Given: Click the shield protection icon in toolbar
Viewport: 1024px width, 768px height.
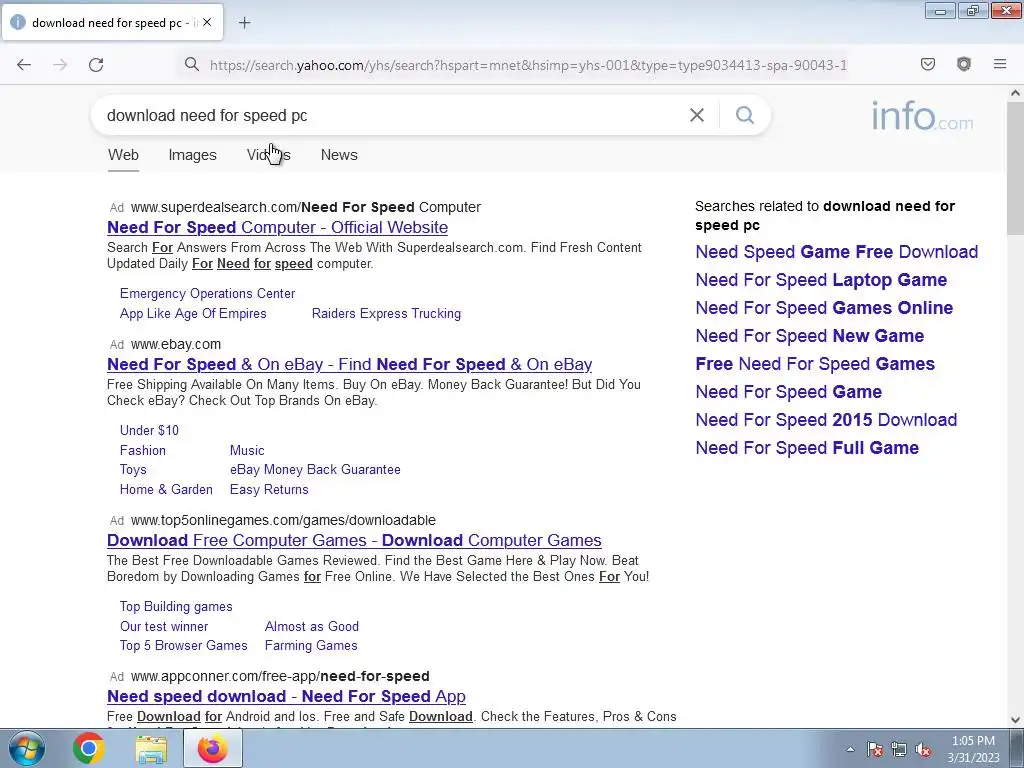Looking at the screenshot, I should point(963,64).
